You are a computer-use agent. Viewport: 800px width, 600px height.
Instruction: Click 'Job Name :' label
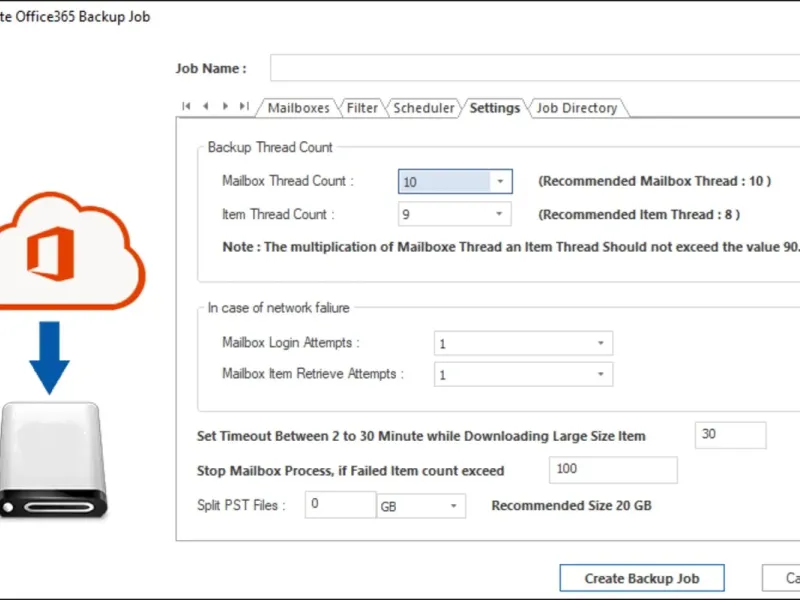pos(211,68)
